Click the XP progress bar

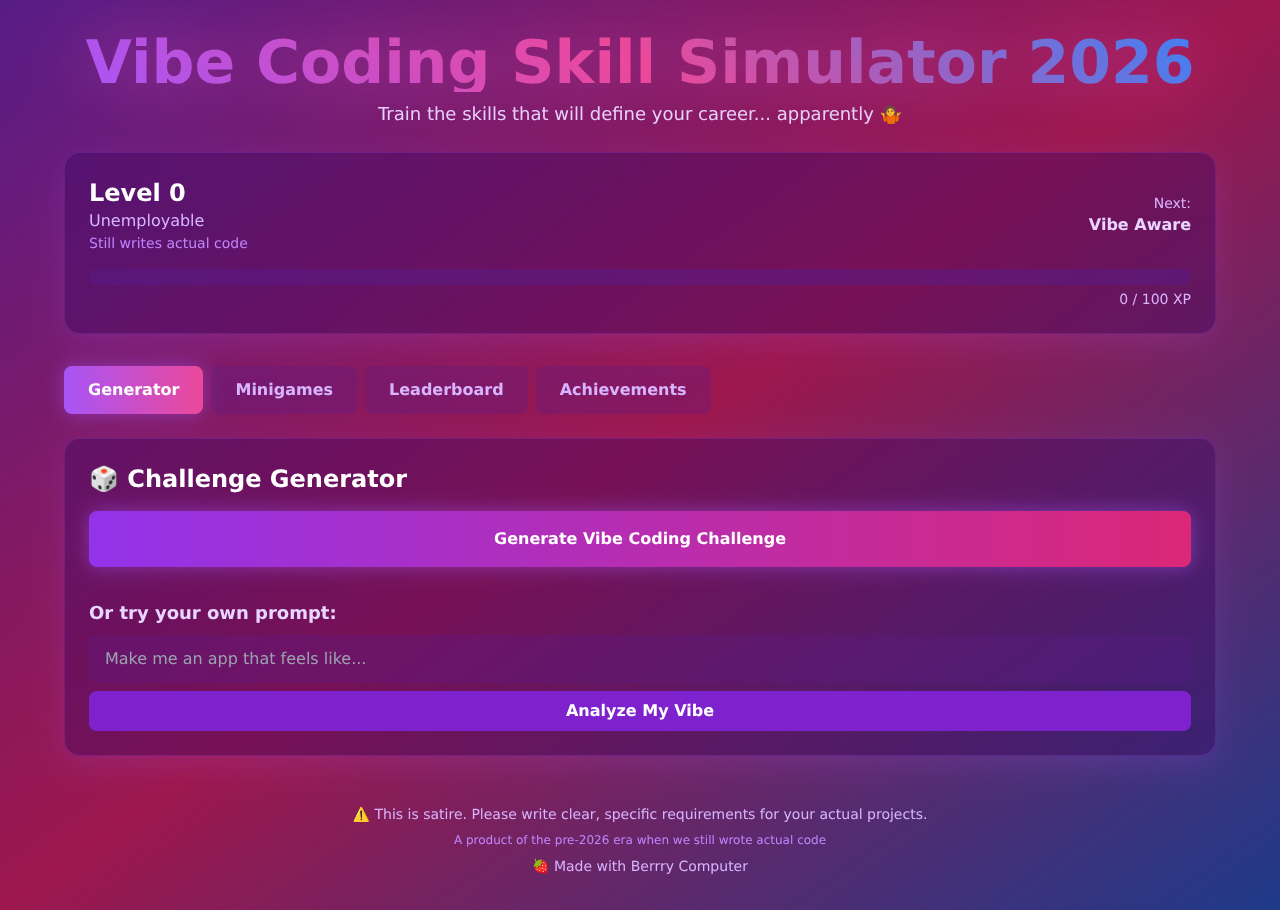[x=640, y=277]
